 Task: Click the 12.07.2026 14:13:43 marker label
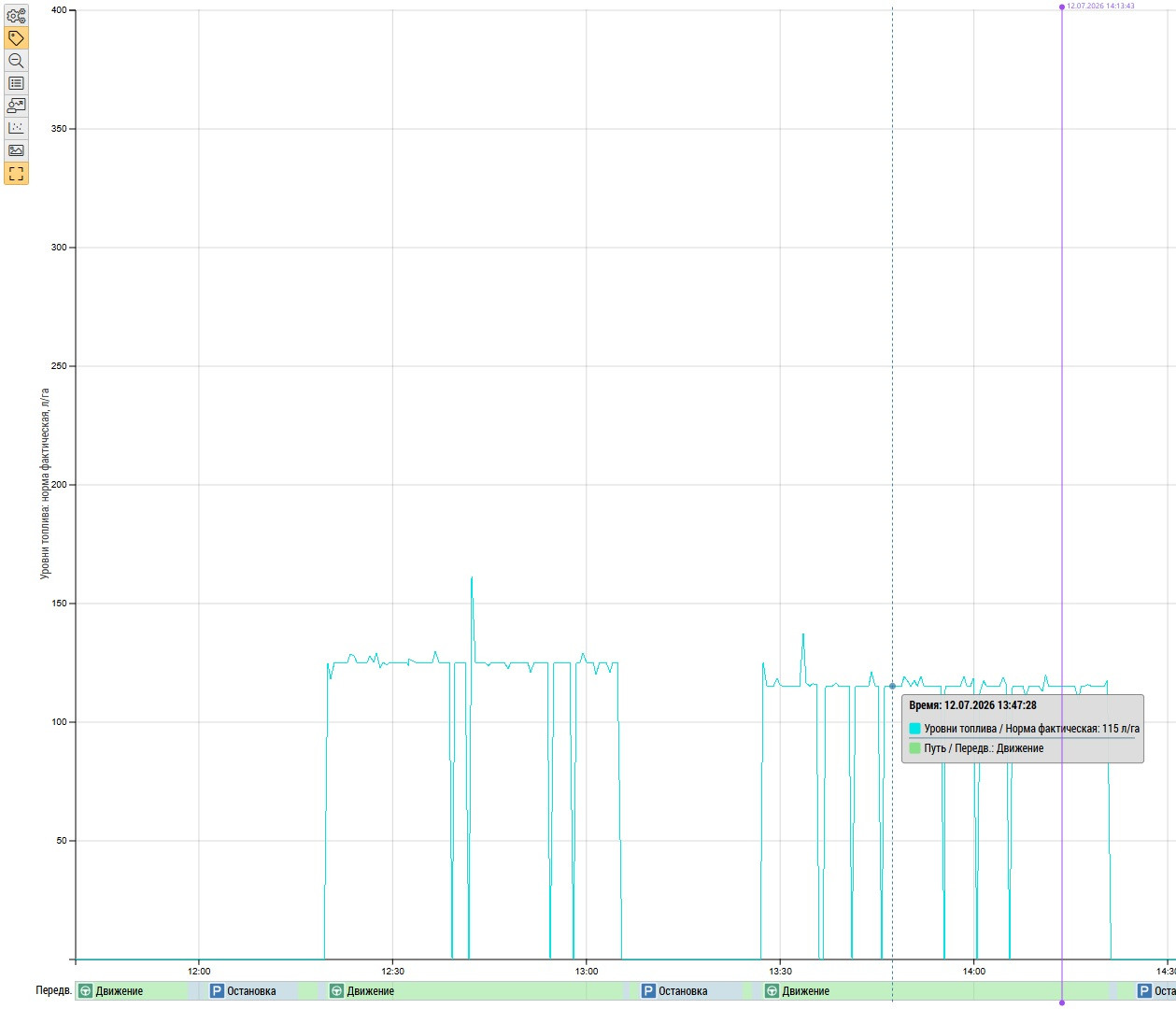coord(1100,6)
